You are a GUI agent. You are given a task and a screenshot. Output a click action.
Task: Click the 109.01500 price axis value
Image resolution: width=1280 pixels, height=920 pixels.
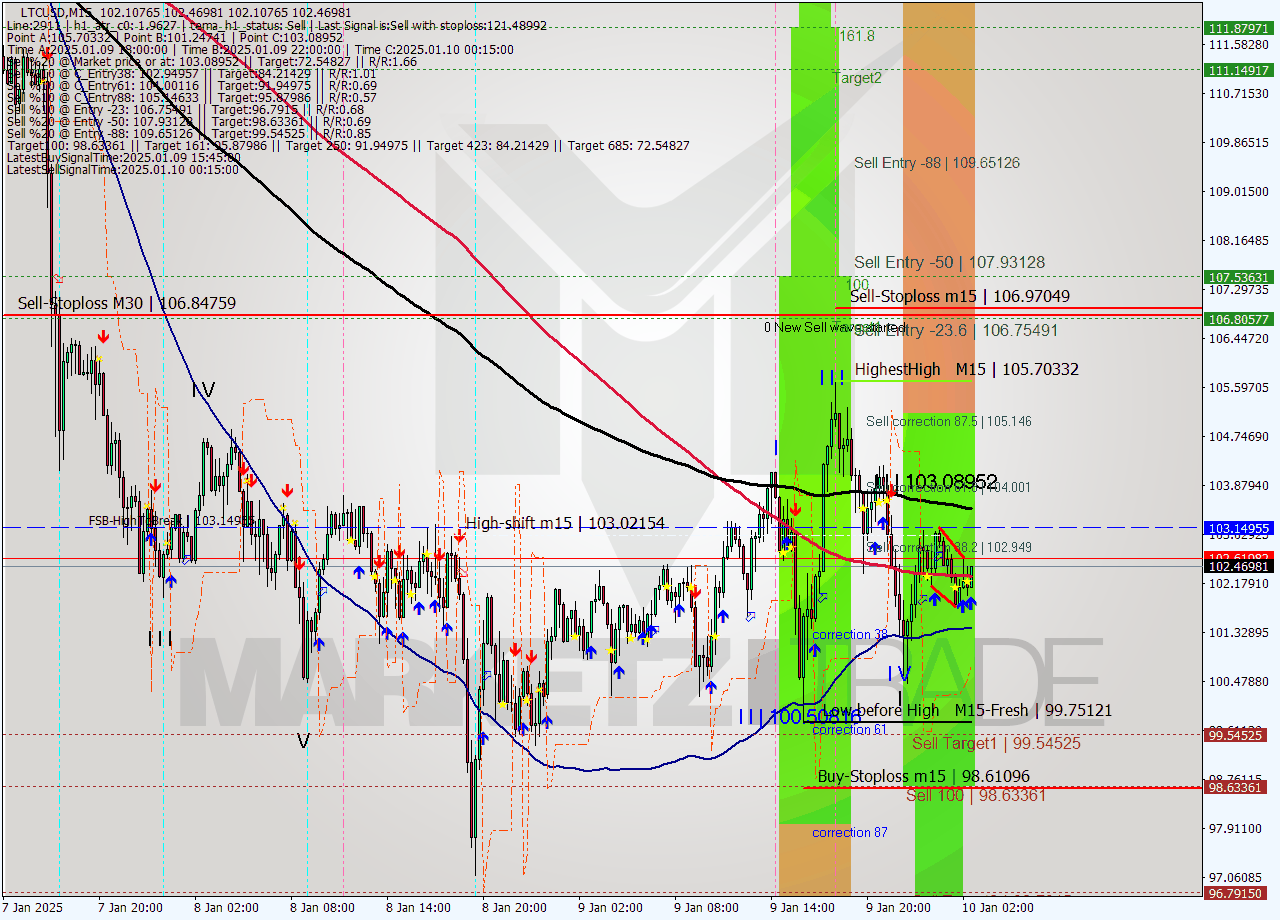click(1238, 191)
